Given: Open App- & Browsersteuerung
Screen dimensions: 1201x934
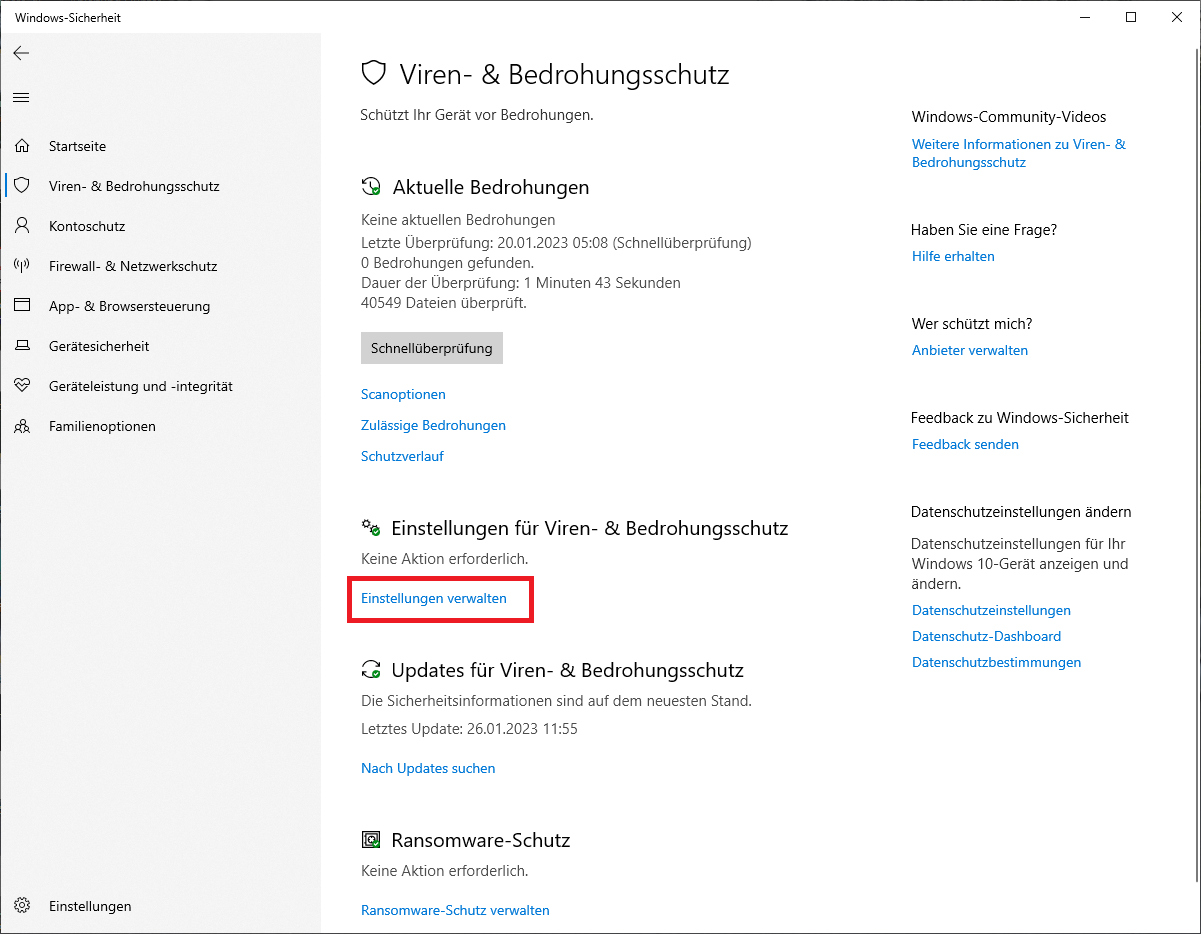Looking at the screenshot, I should click(160, 306).
